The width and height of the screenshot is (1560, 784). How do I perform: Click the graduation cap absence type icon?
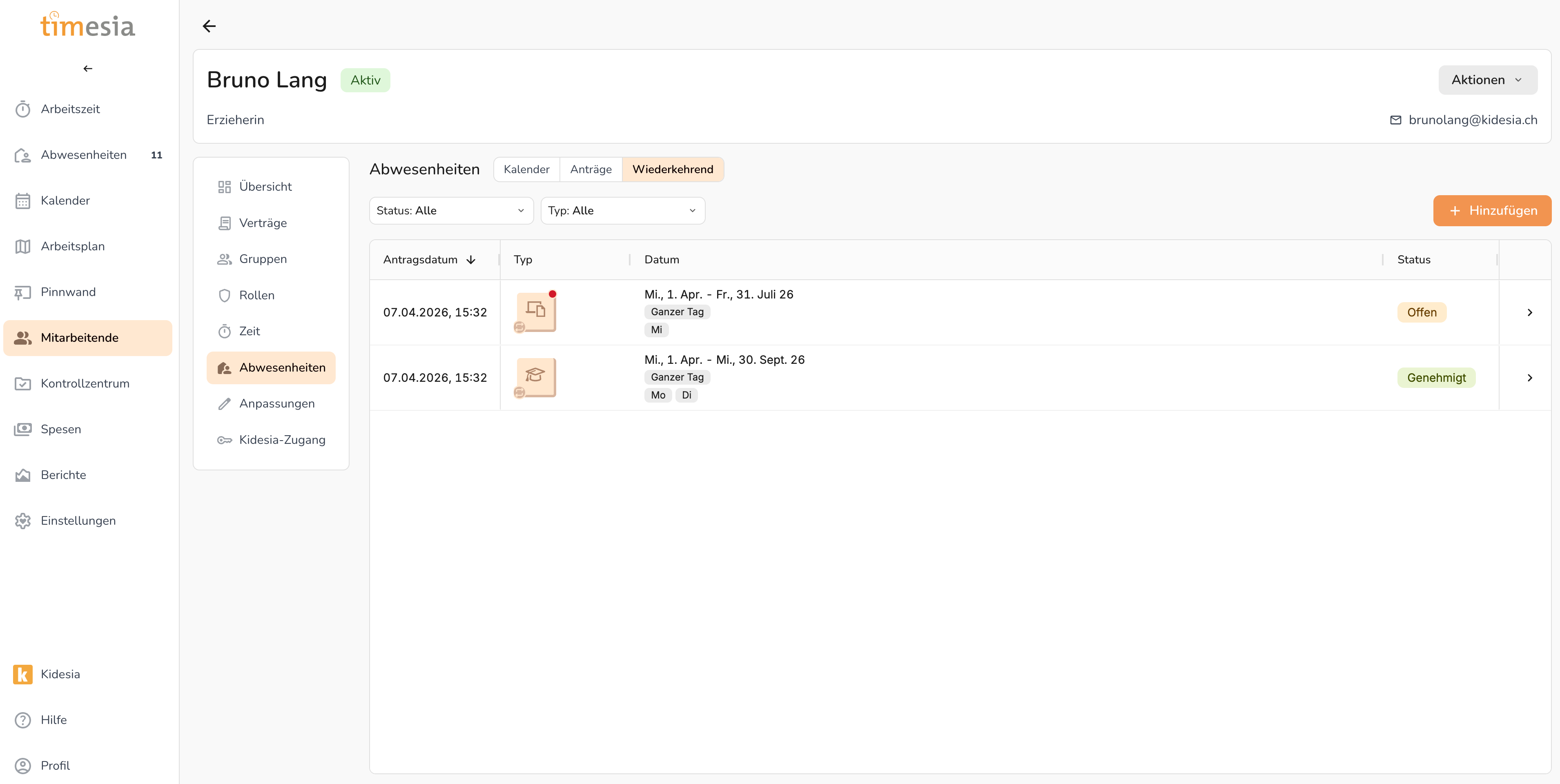pyautogui.click(x=535, y=376)
